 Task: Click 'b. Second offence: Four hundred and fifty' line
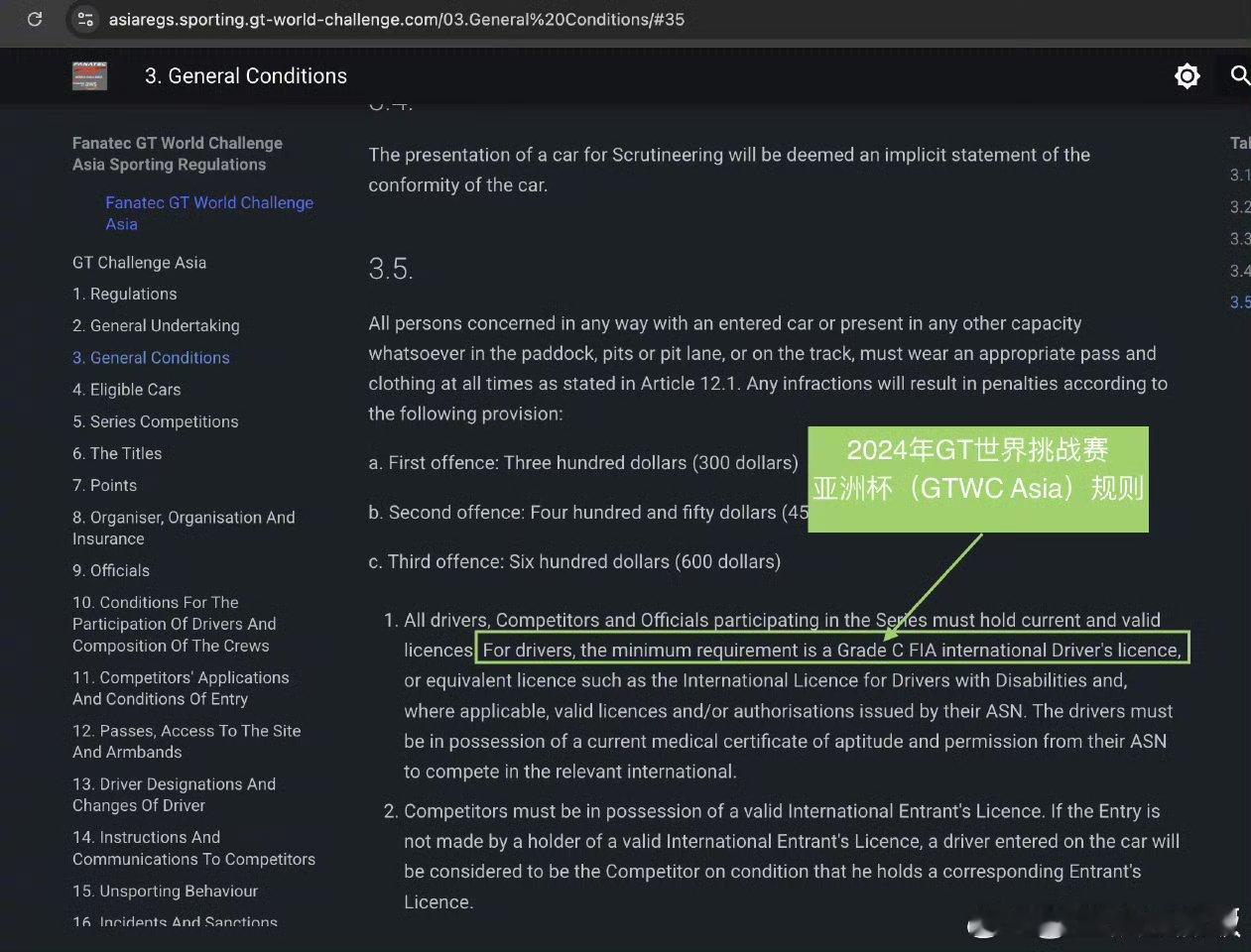pyautogui.click(x=588, y=512)
